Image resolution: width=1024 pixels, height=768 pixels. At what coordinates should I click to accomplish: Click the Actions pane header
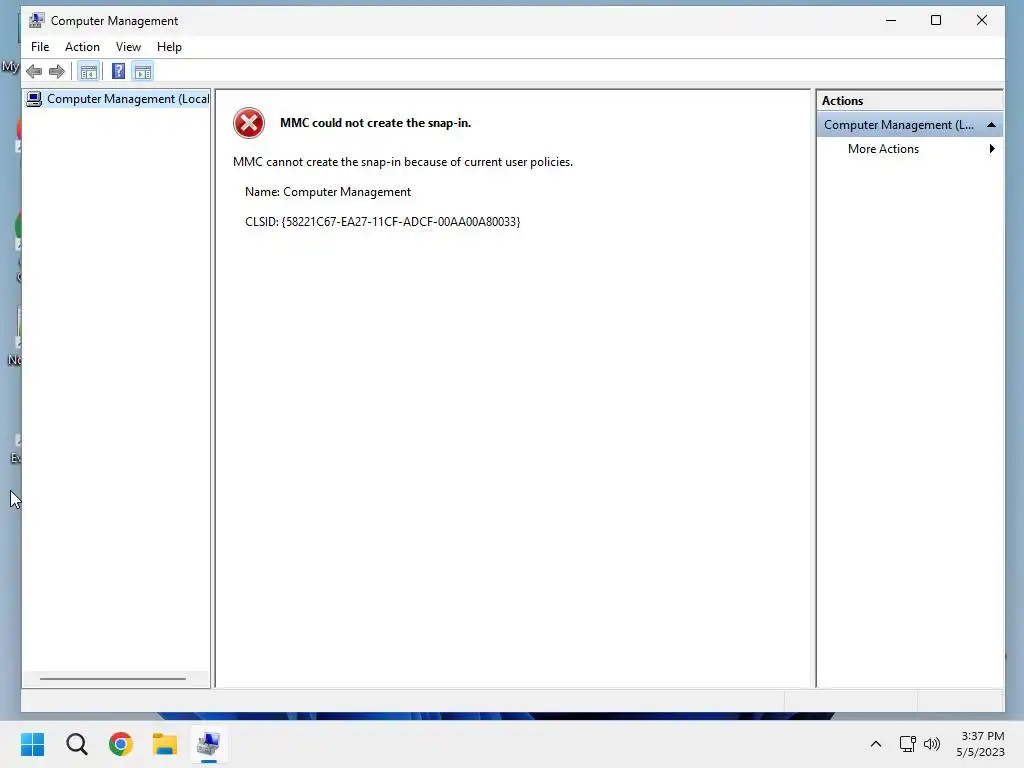click(x=909, y=101)
